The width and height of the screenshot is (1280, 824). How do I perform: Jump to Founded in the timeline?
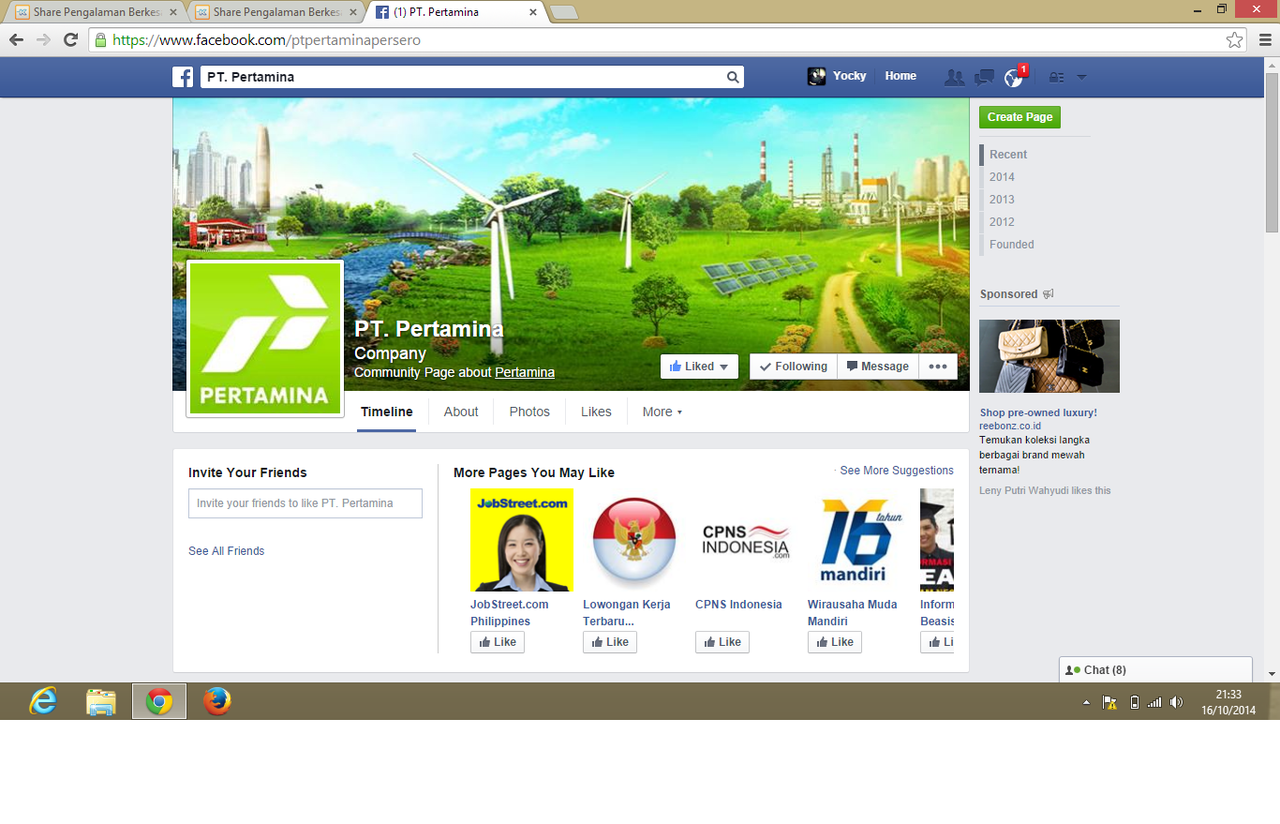1012,244
